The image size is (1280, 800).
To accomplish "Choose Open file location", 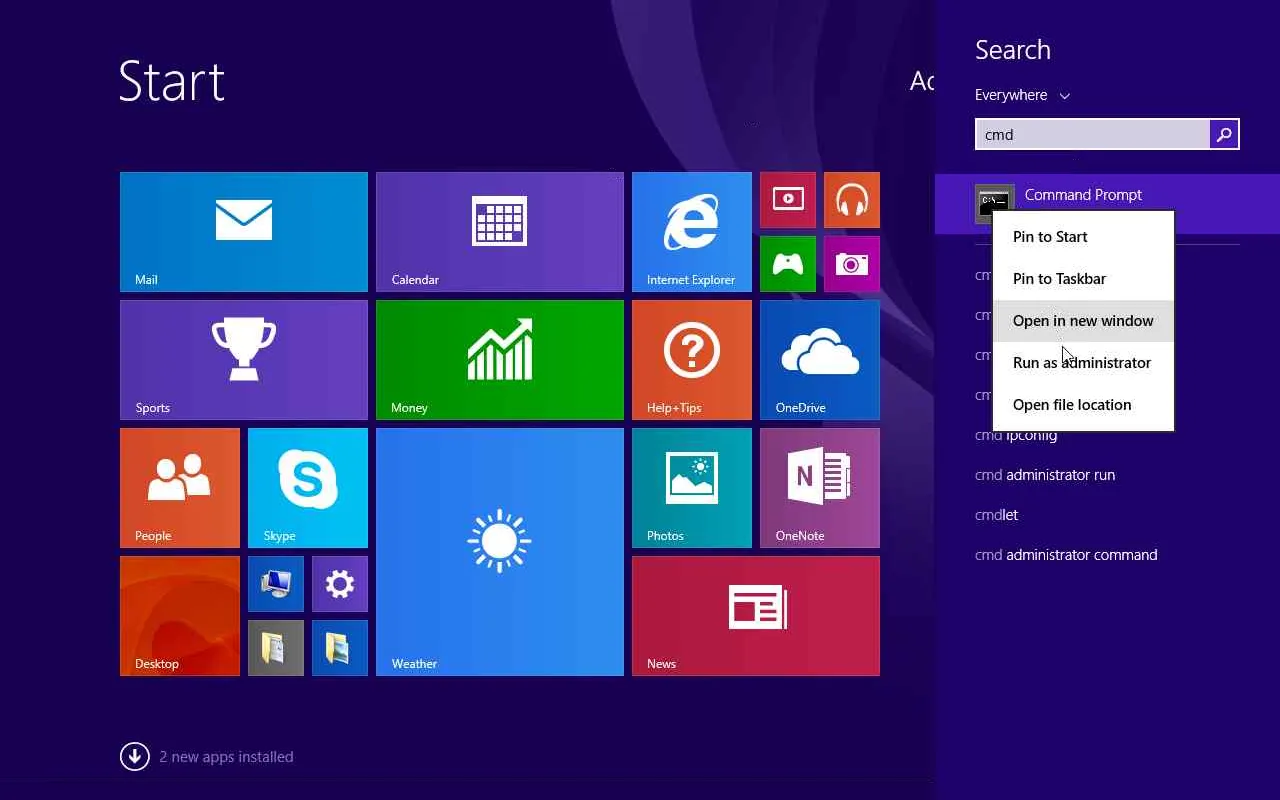I will pos(1083,405).
